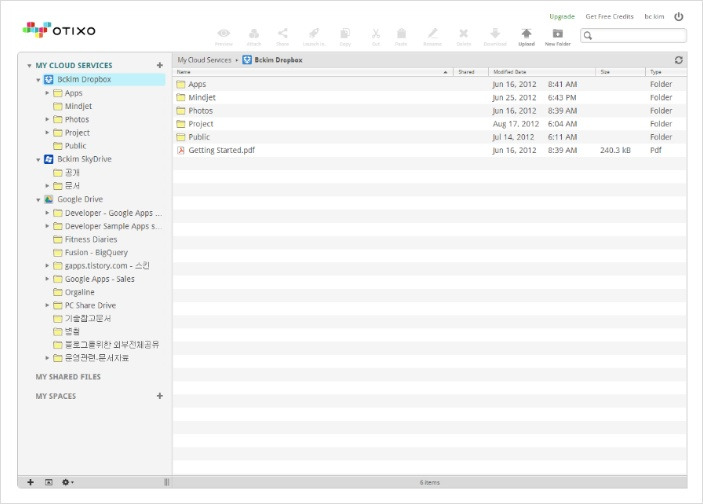Open My Shared Files section

point(68,377)
